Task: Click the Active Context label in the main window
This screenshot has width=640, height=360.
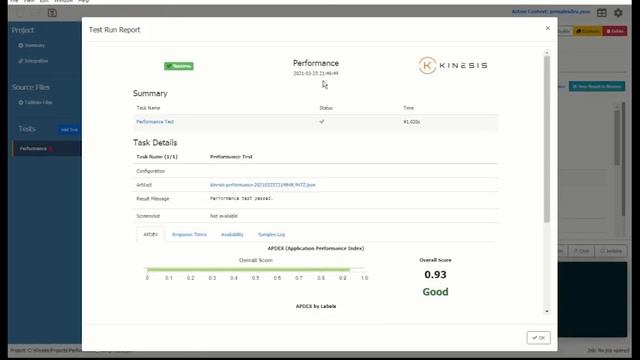Action: (x=551, y=11)
